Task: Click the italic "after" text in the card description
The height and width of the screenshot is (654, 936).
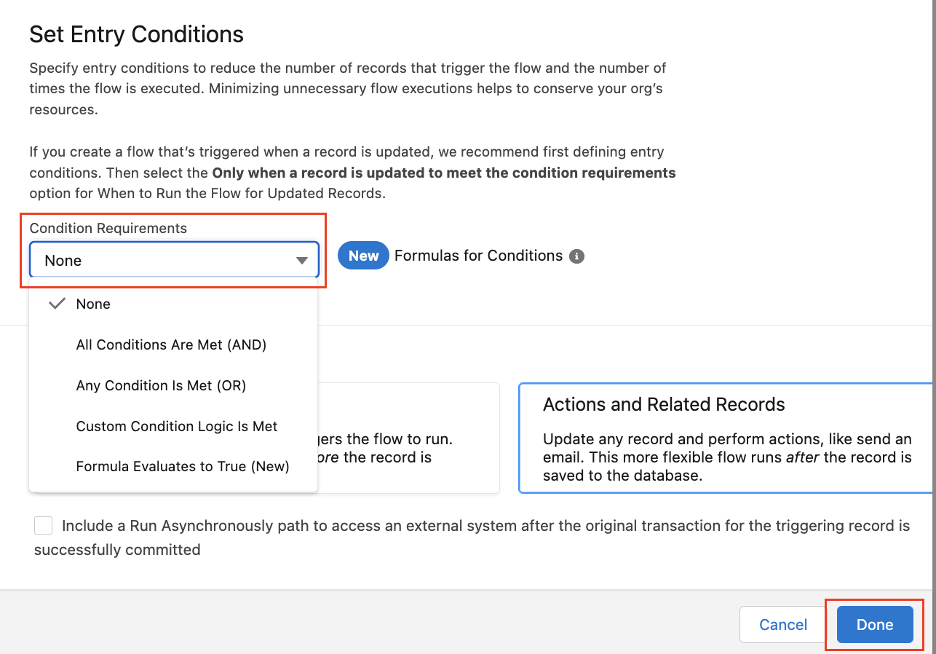Action: [801, 456]
